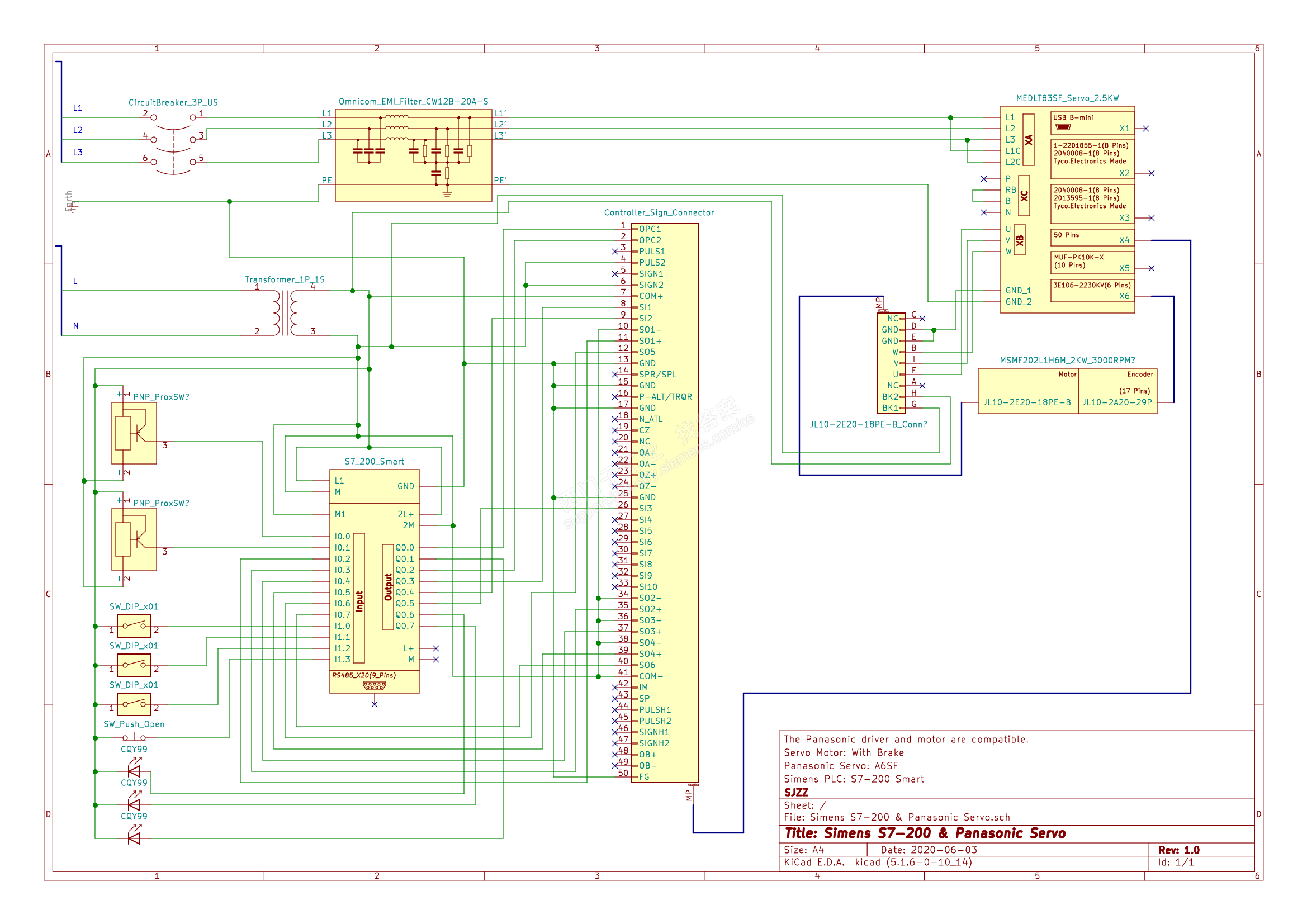Select the S7_200_Smart PLC label
This screenshot has height=924, width=1307.
point(374,462)
